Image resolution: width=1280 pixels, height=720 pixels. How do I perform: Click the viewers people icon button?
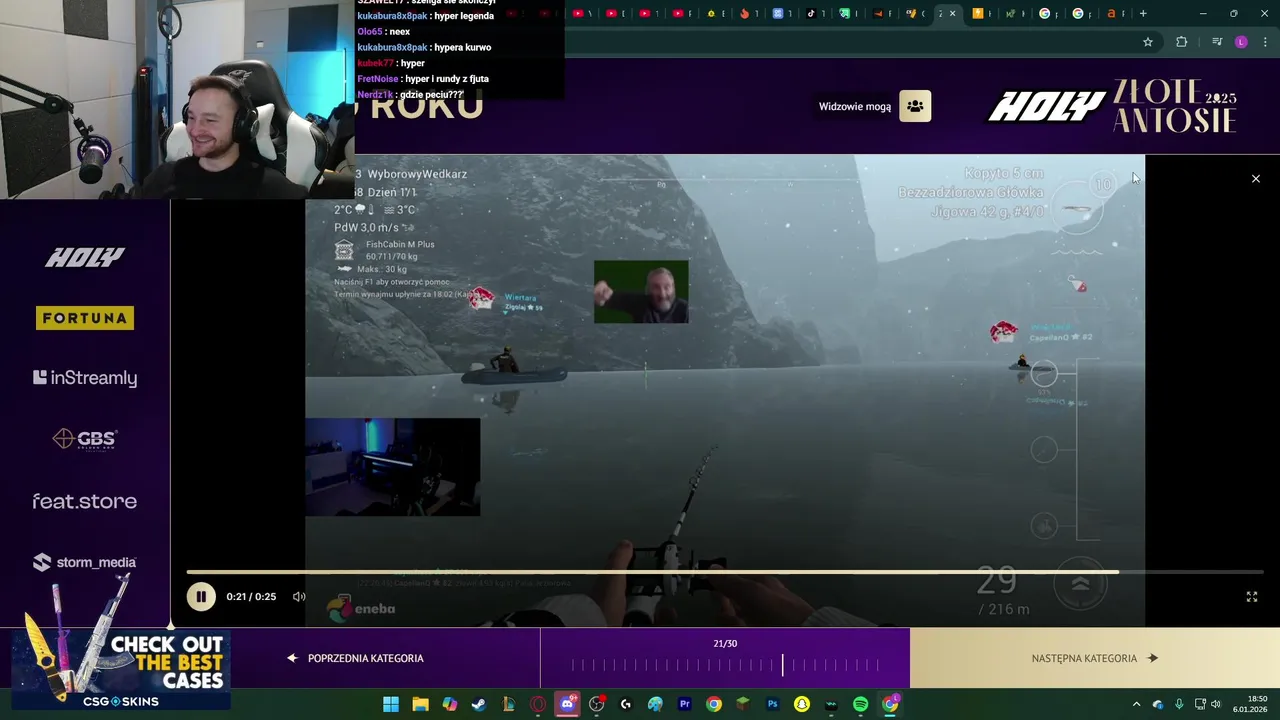coord(915,106)
